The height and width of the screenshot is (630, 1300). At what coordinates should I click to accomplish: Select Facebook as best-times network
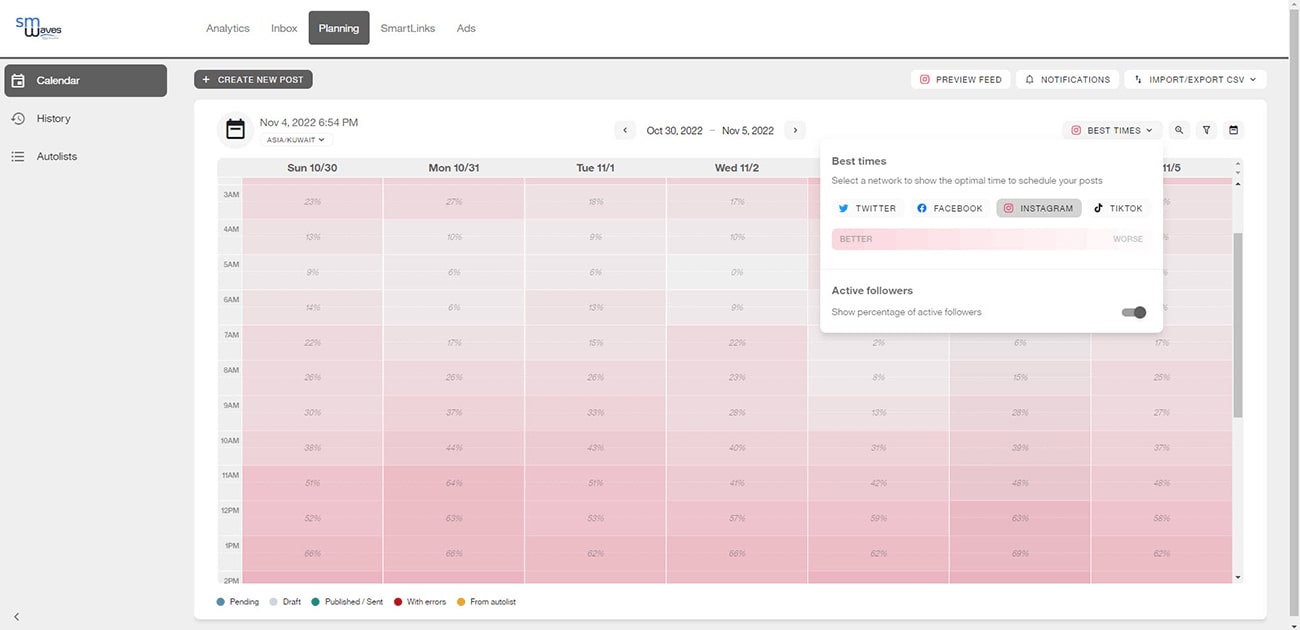(x=950, y=208)
